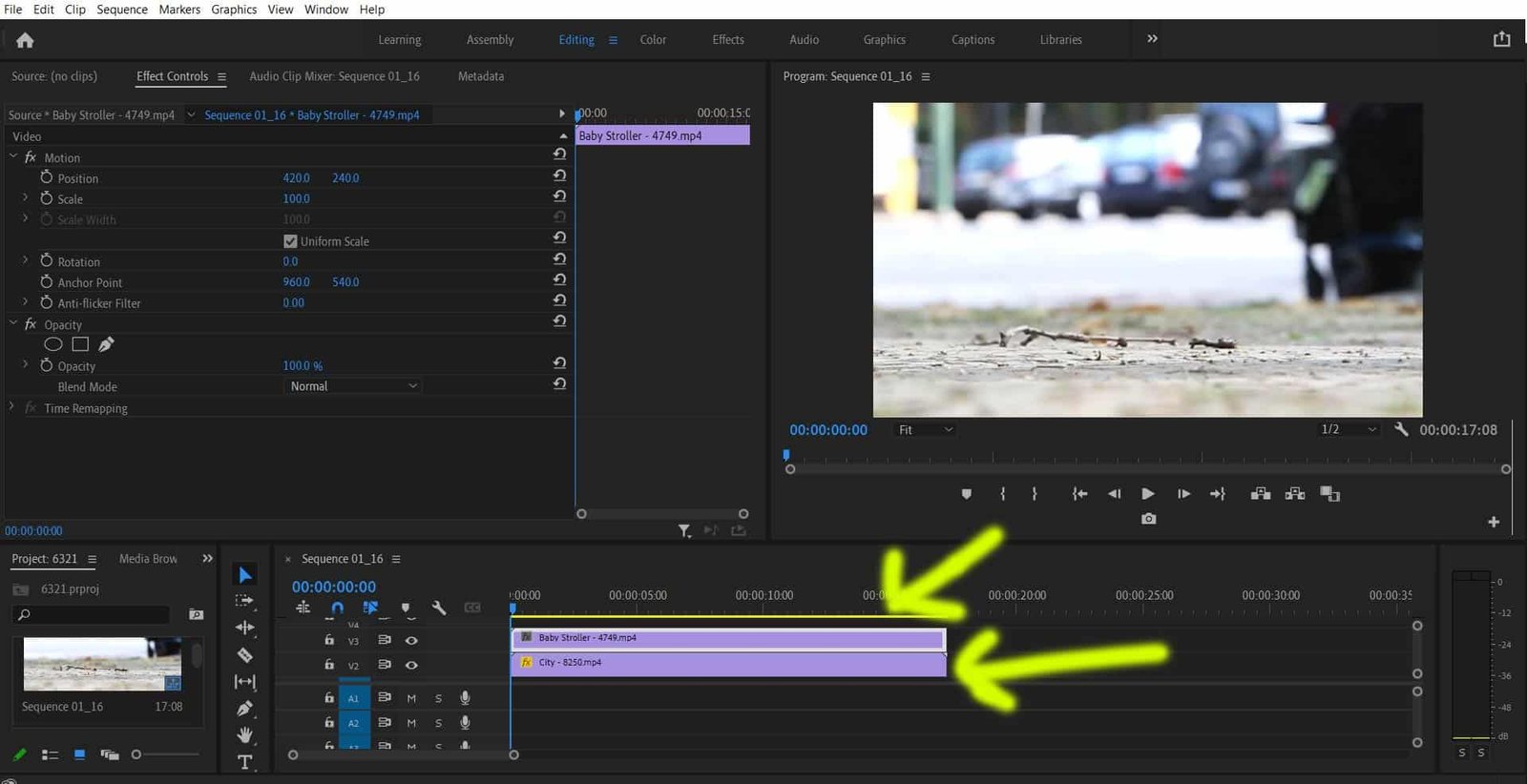Select the Slip tool
The height and width of the screenshot is (784, 1527).
(245, 682)
